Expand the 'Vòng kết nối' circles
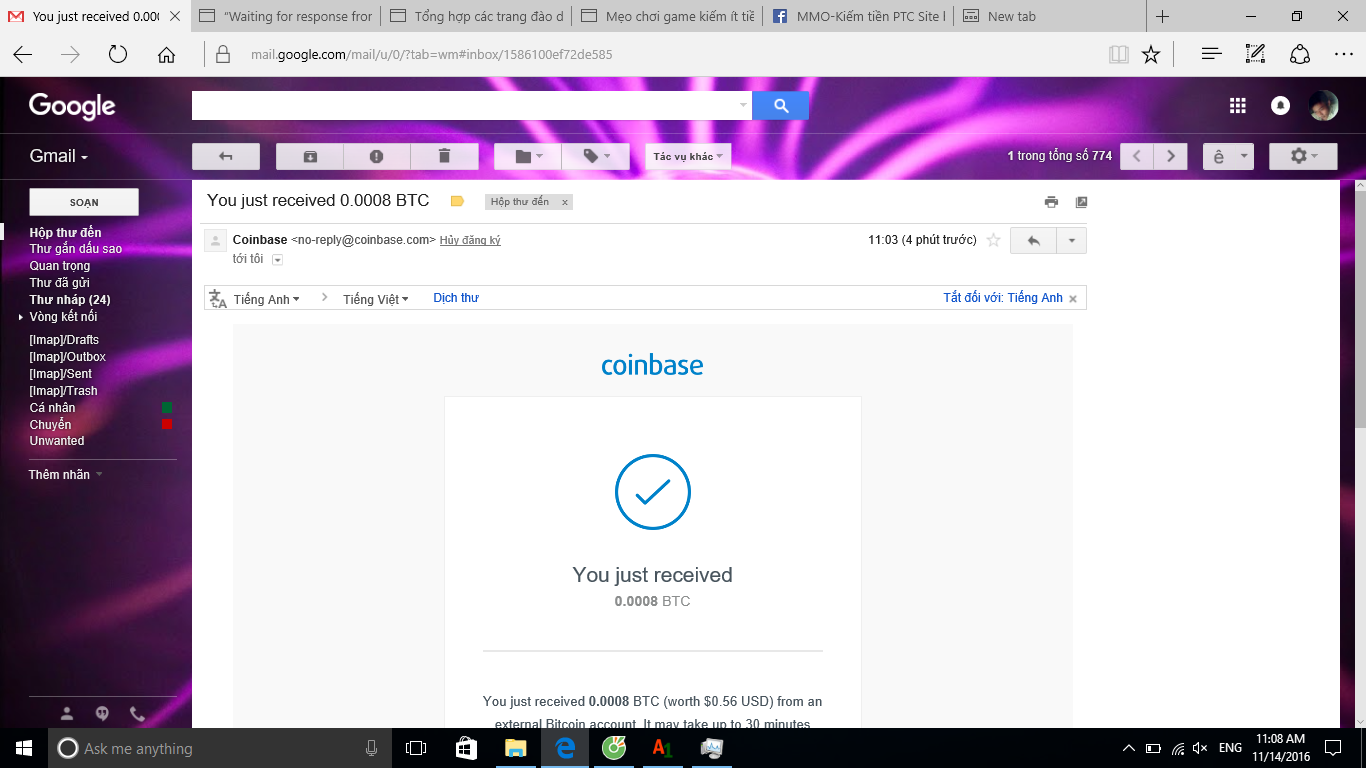This screenshot has width=1366, height=768. (x=21, y=317)
